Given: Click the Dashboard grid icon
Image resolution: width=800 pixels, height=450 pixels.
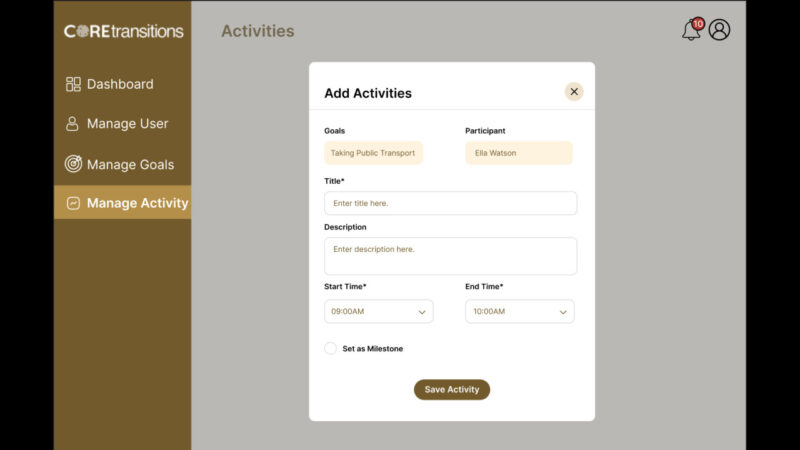Looking at the screenshot, I should pyautogui.click(x=73, y=84).
